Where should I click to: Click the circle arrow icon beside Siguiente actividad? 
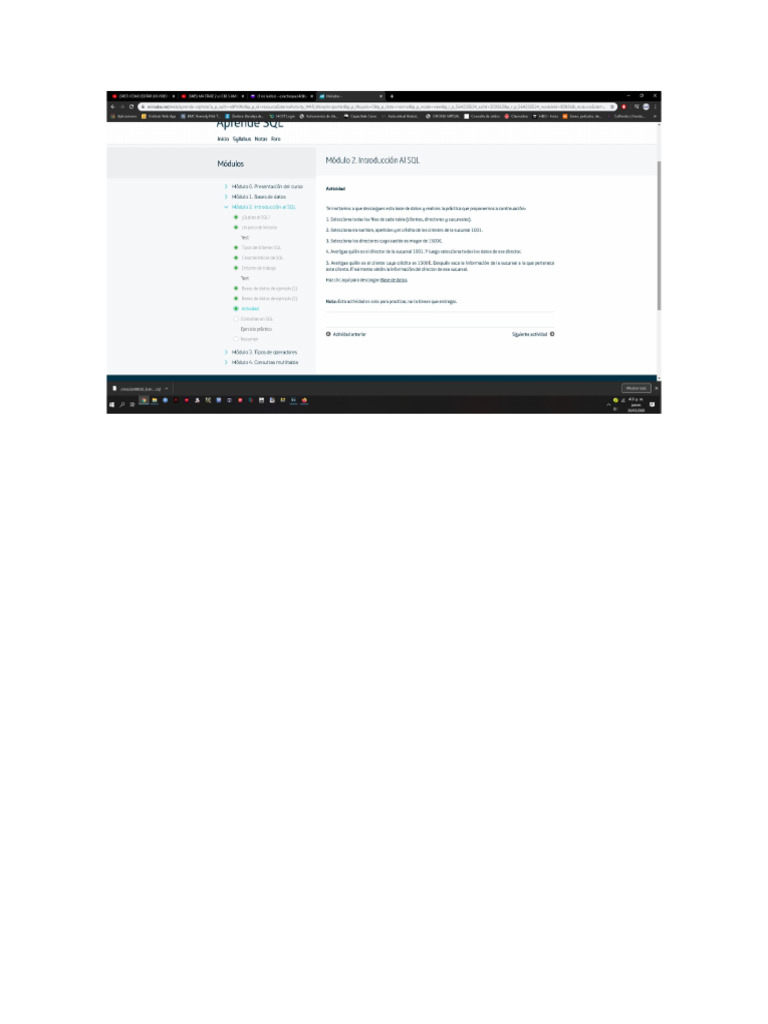pos(552,334)
